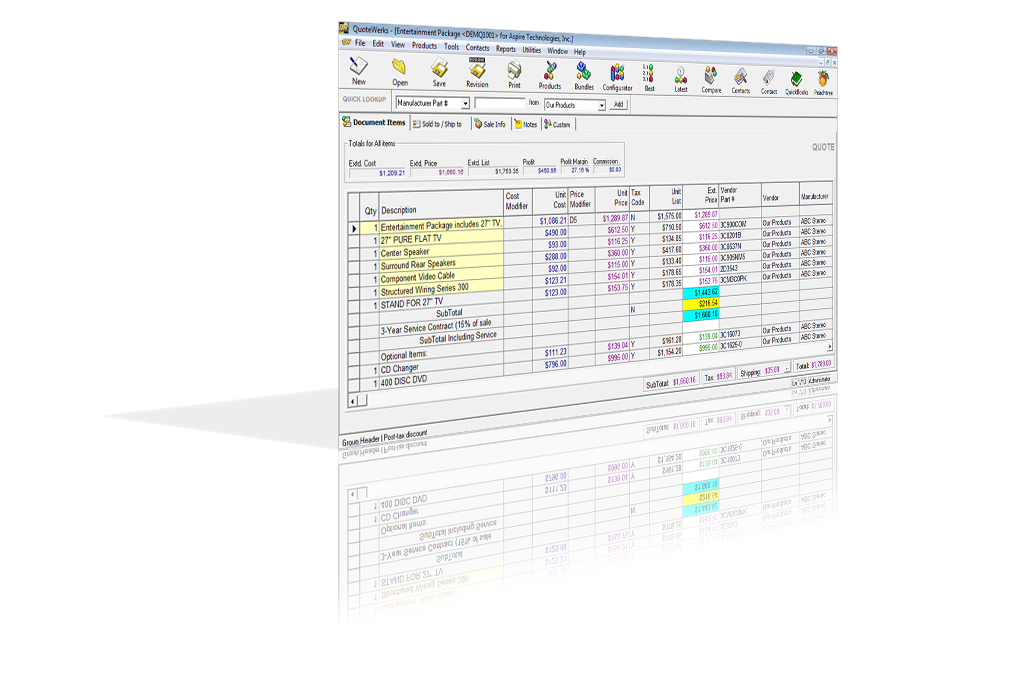Switch to the Custom tab

tap(558, 125)
